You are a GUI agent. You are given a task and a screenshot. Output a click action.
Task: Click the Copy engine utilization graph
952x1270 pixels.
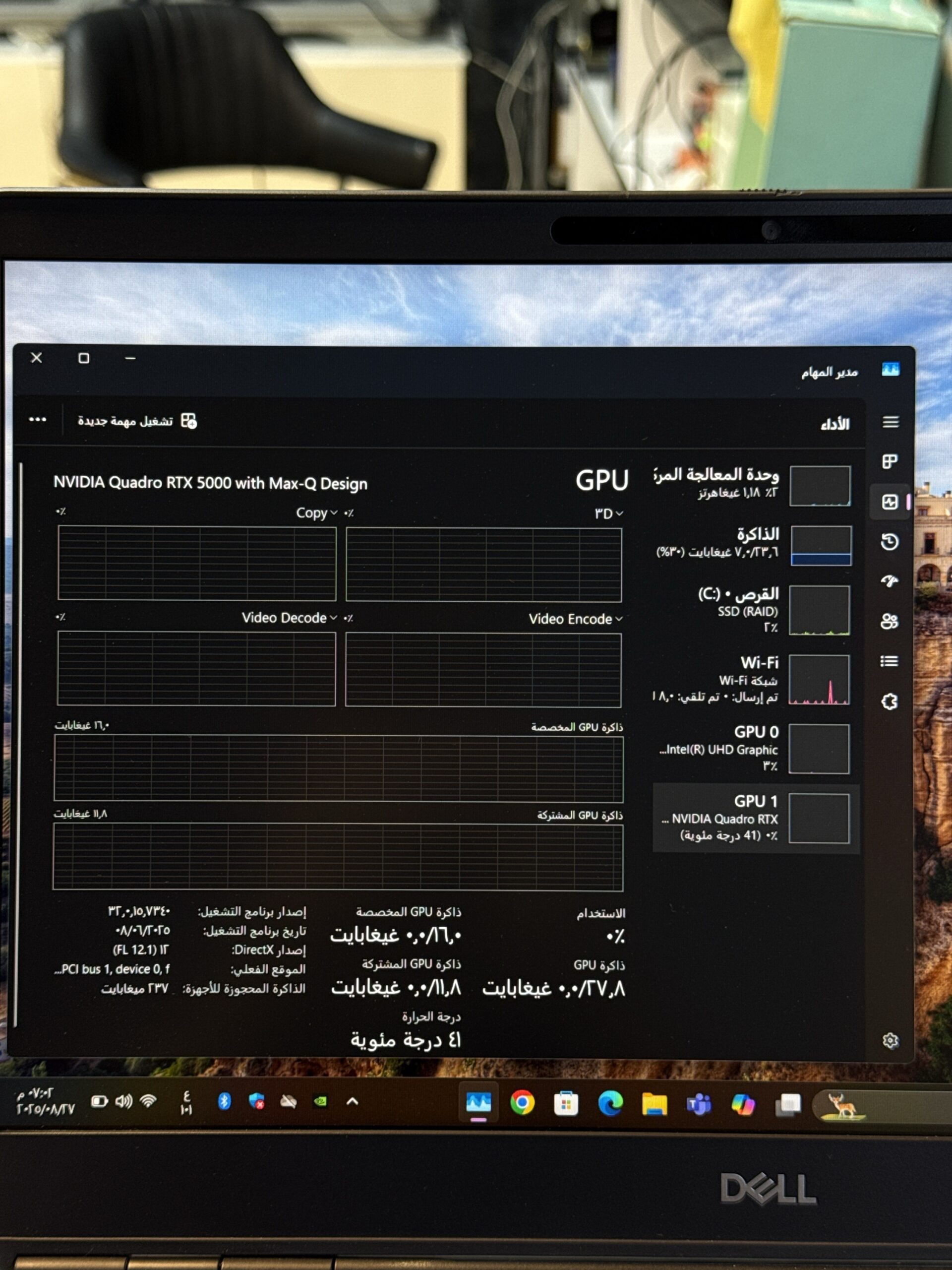pyautogui.click(x=197, y=563)
